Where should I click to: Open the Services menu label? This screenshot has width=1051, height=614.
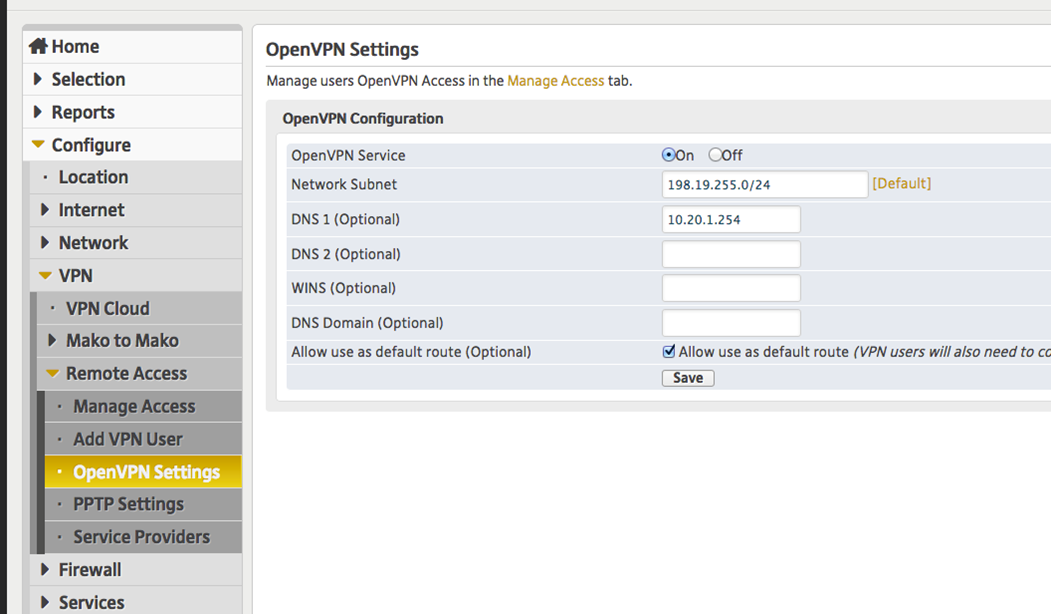[x=92, y=603]
